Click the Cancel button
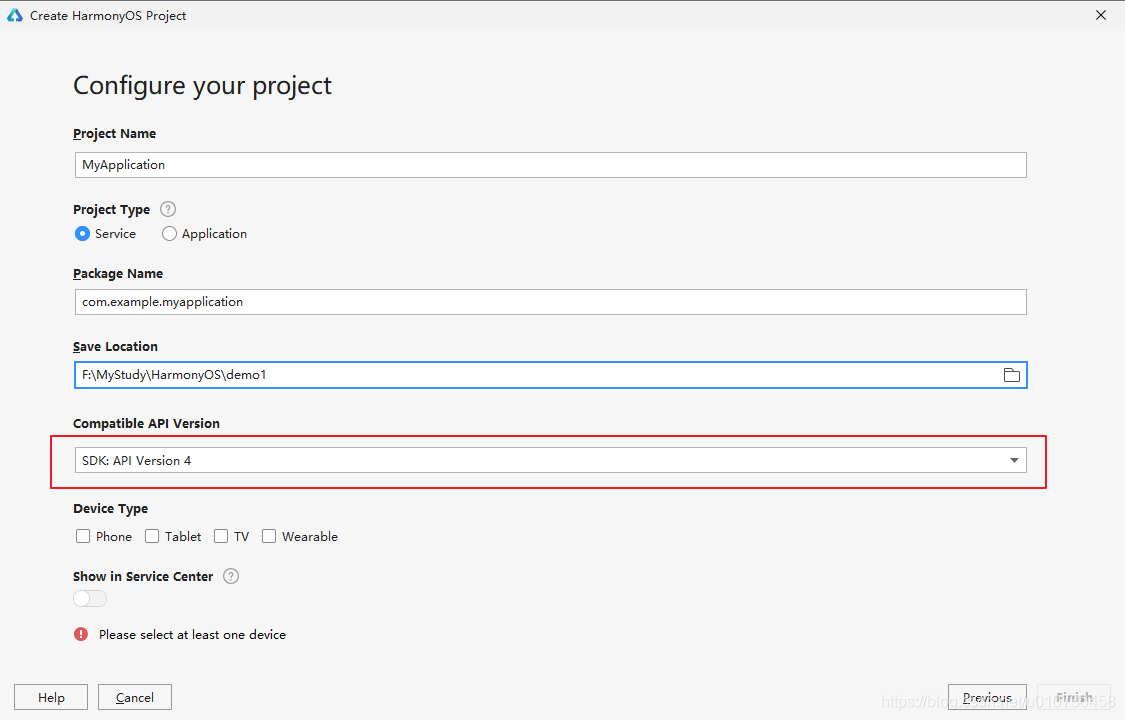Viewport: 1125px width, 720px height. tap(135, 697)
